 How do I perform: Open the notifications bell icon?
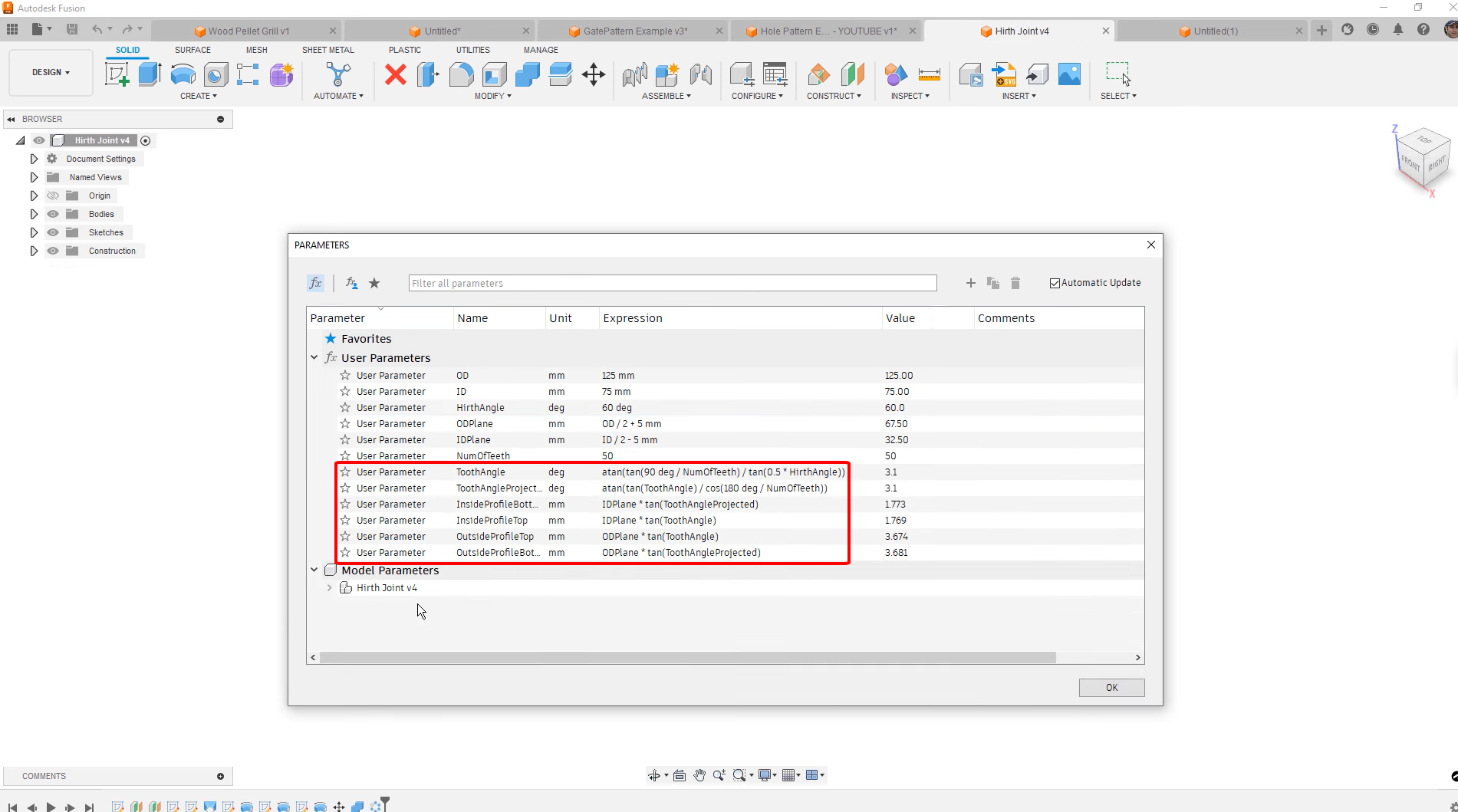point(1398,30)
